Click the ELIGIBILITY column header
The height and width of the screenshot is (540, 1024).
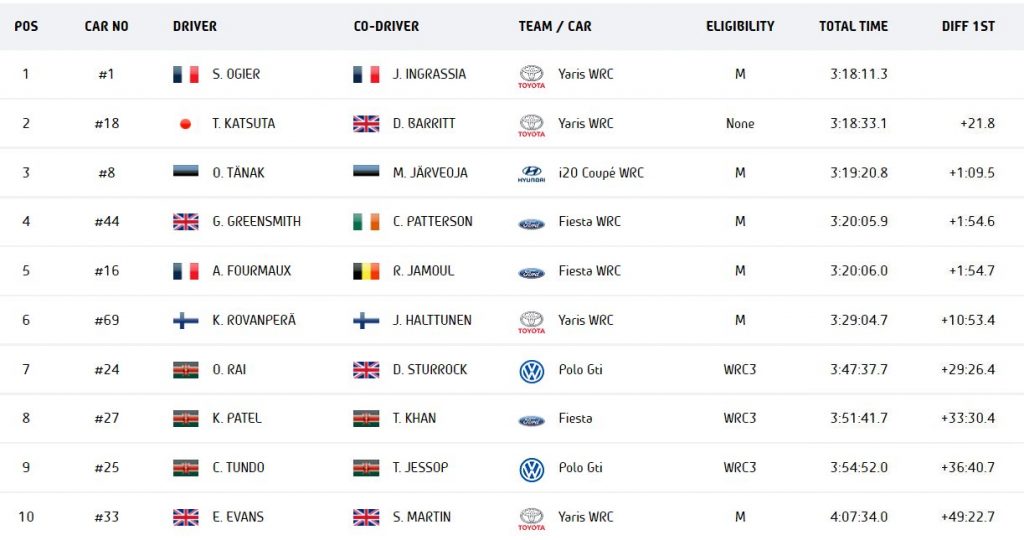point(740,26)
